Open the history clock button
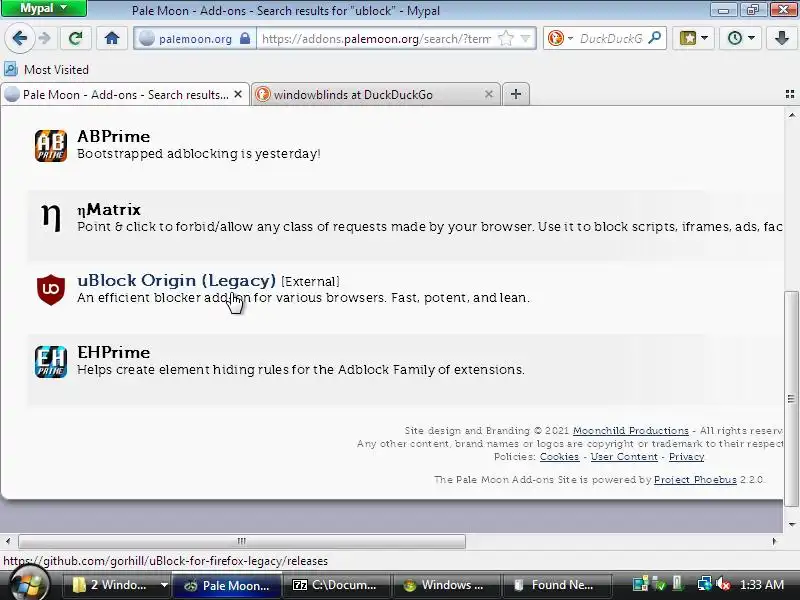The width and height of the screenshot is (800, 600). (735, 38)
